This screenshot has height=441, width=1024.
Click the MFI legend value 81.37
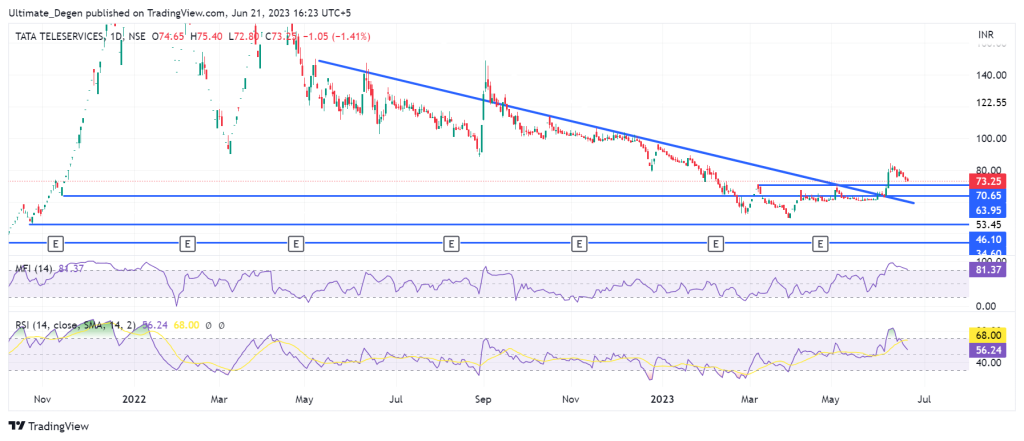[69, 269]
